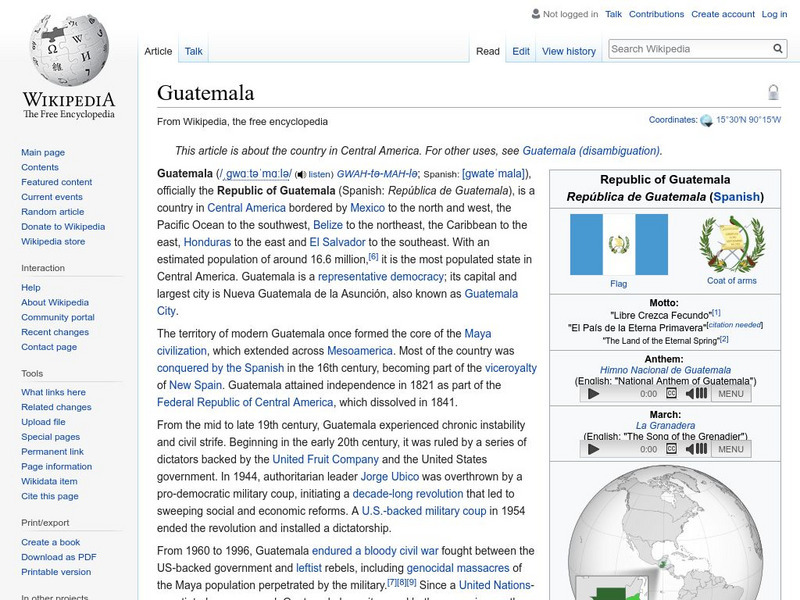The image size is (800, 600).
Task: Follow the Mexico link
Action: coord(367,208)
